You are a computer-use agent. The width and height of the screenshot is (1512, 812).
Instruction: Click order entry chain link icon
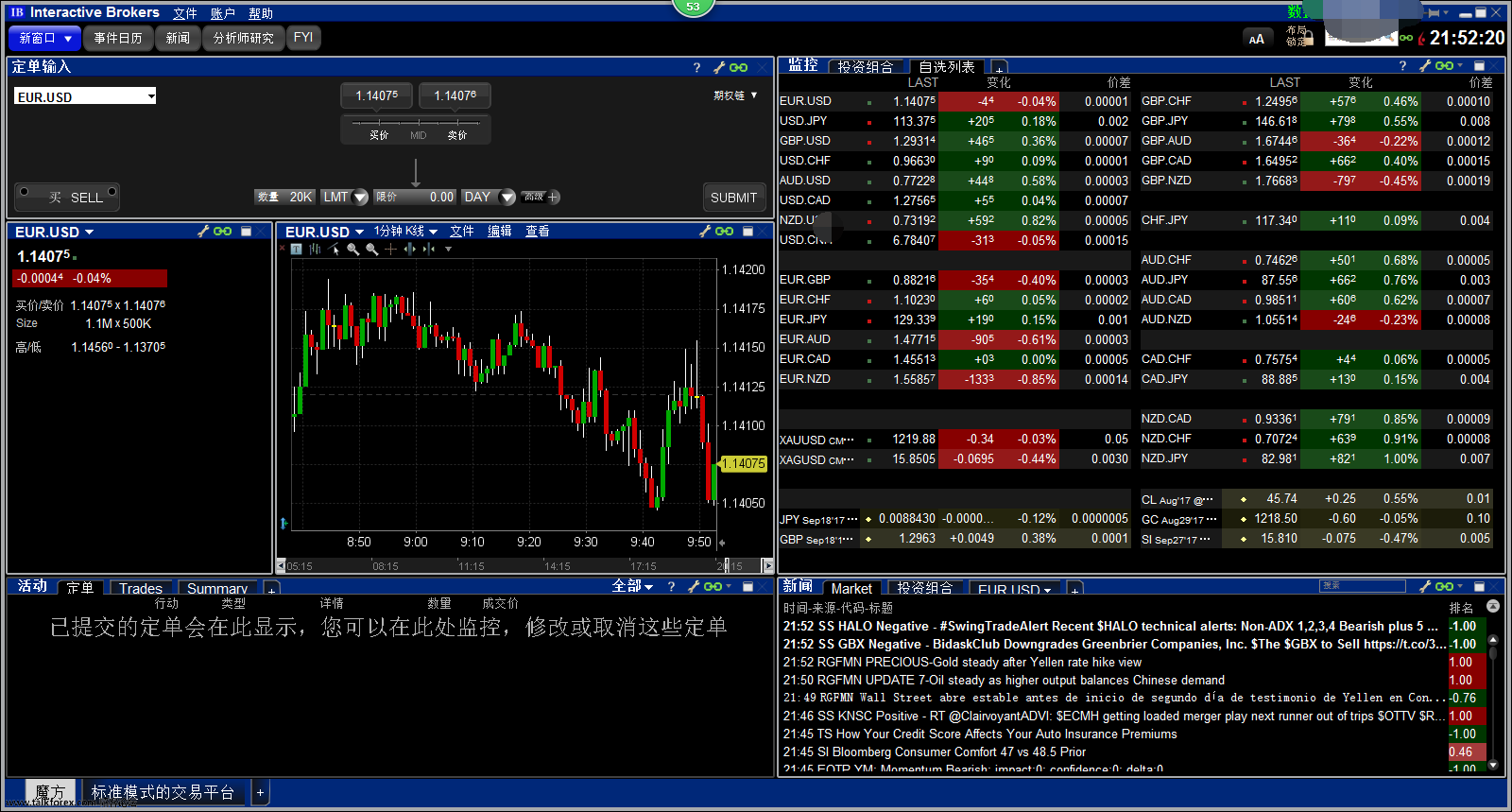tap(739, 67)
